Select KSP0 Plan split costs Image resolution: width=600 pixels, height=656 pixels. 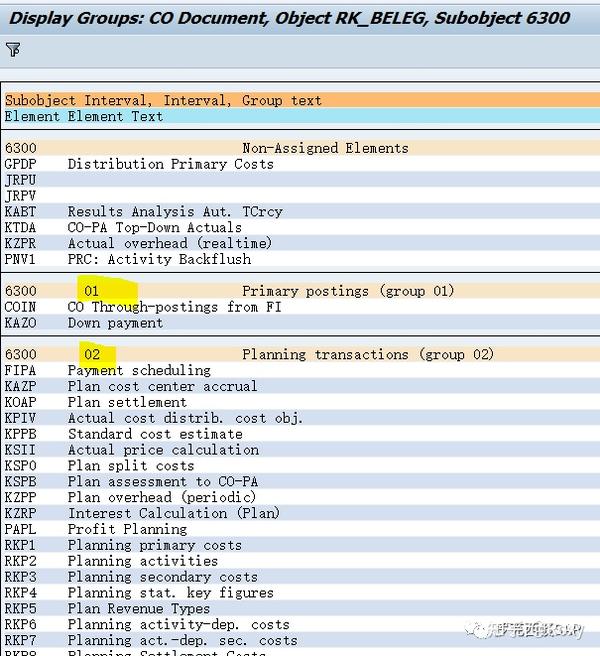click(301, 466)
